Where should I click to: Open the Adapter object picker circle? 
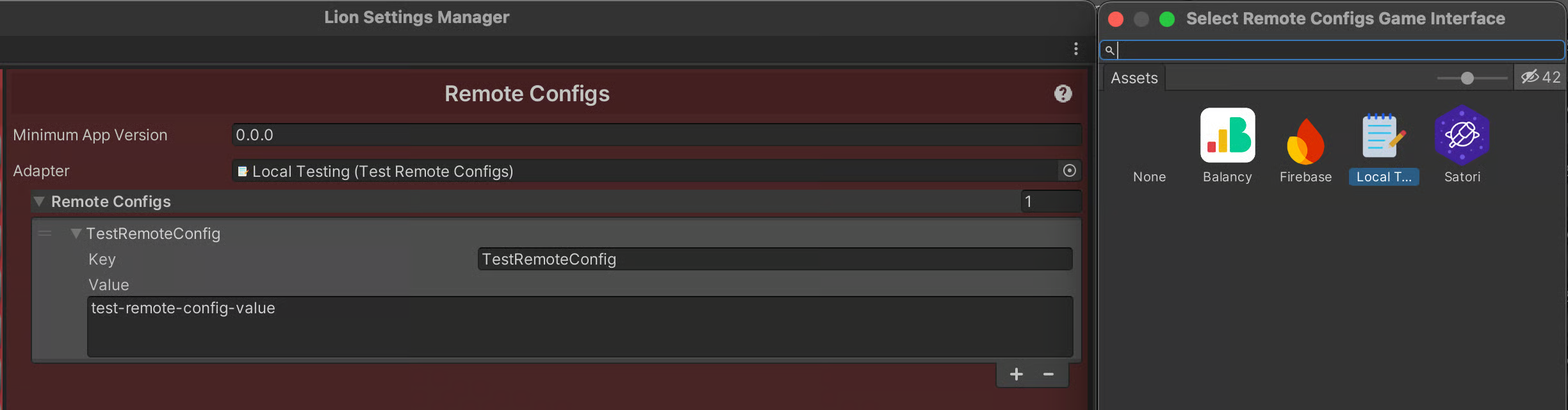[1069, 170]
